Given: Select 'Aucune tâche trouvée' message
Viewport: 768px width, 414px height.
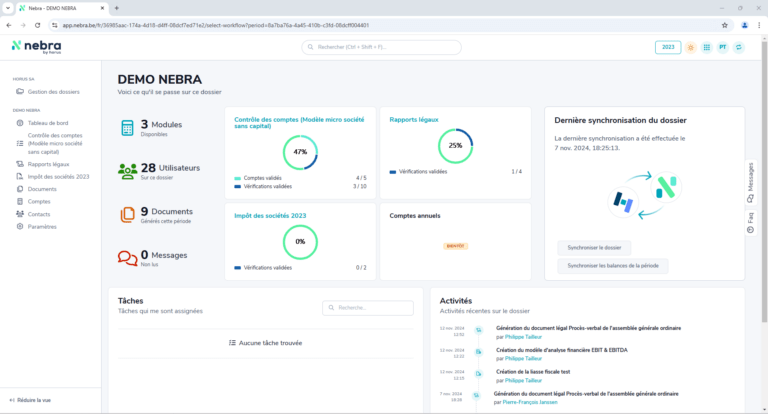Looking at the screenshot, I should pyautogui.click(x=270, y=343).
